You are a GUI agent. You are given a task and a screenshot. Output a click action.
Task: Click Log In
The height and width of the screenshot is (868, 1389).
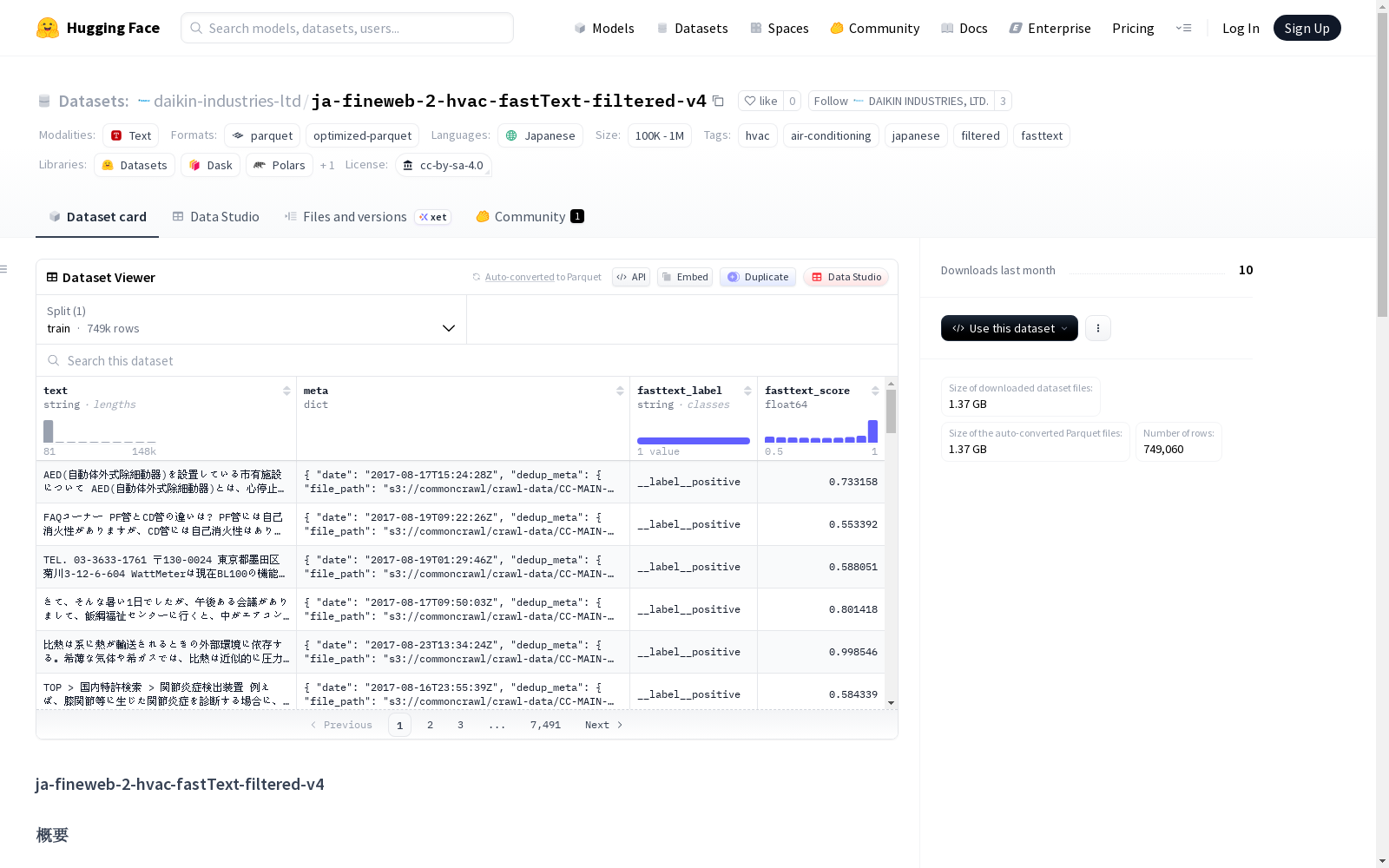tap(1241, 28)
